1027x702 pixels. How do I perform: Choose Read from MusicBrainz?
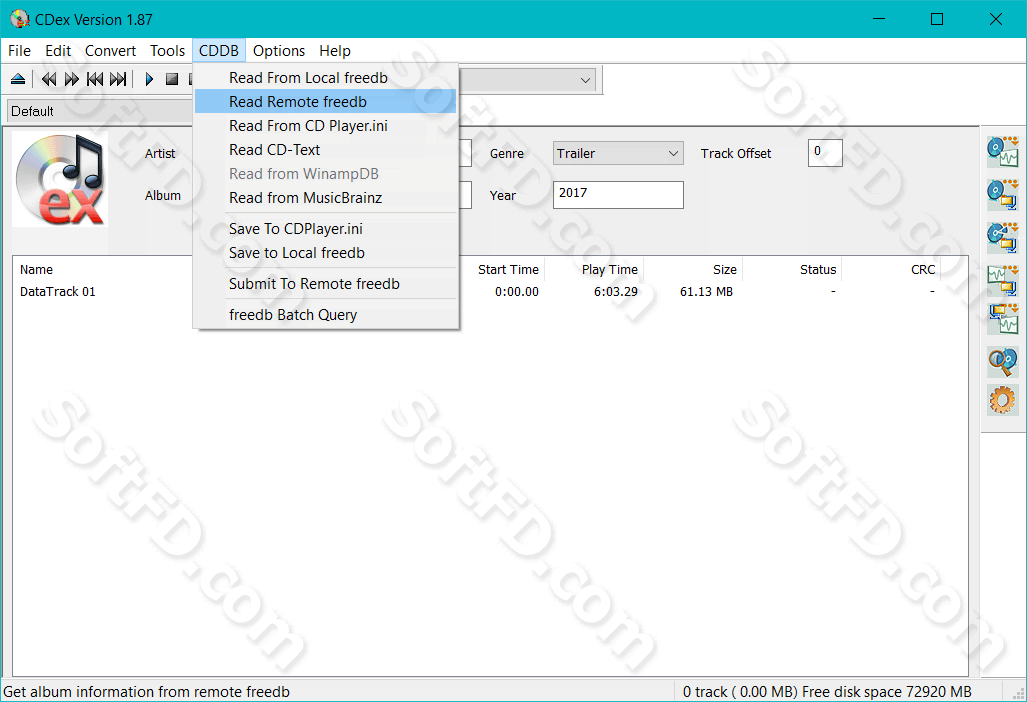click(326, 198)
